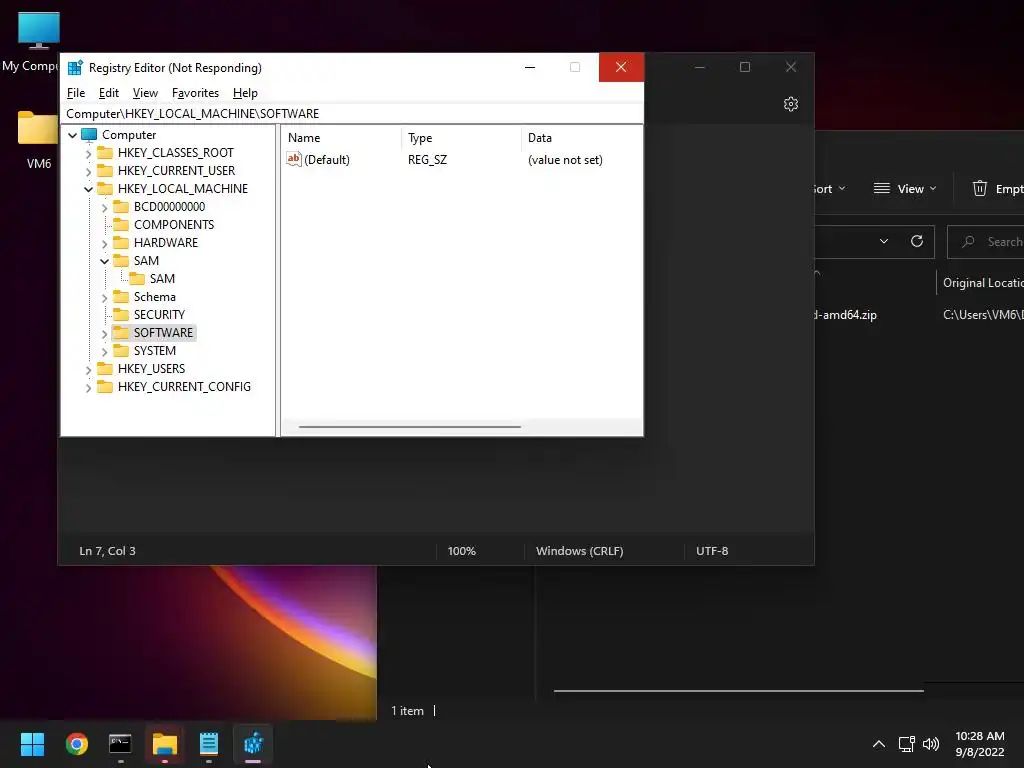1024x768 pixels.
Task: Click UTF-8 encoding indicator in Notepad
Action: [x=712, y=551]
